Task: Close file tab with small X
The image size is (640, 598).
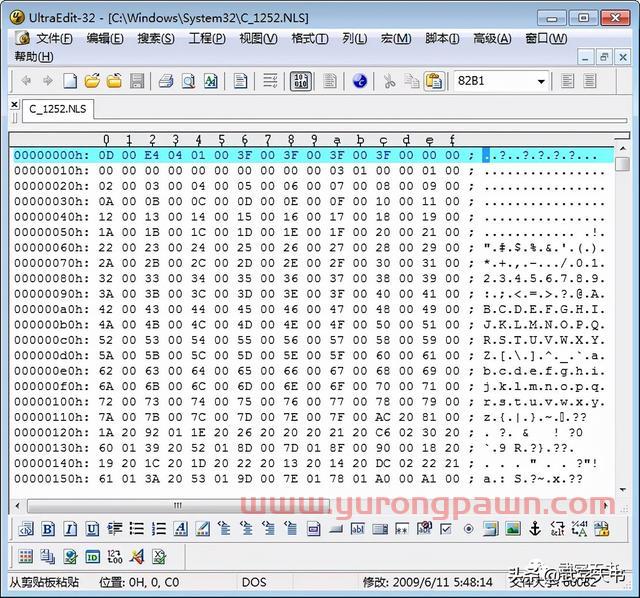Action: 14,104
